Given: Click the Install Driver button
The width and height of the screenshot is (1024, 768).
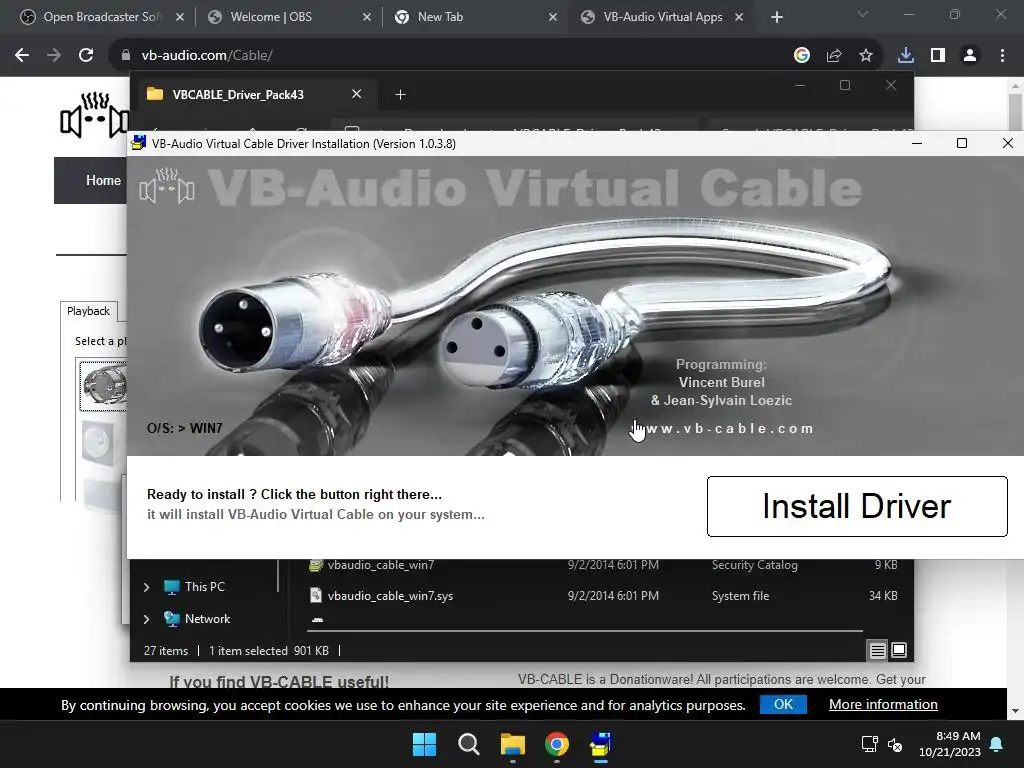Looking at the screenshot, I should [x=857, y=506].
